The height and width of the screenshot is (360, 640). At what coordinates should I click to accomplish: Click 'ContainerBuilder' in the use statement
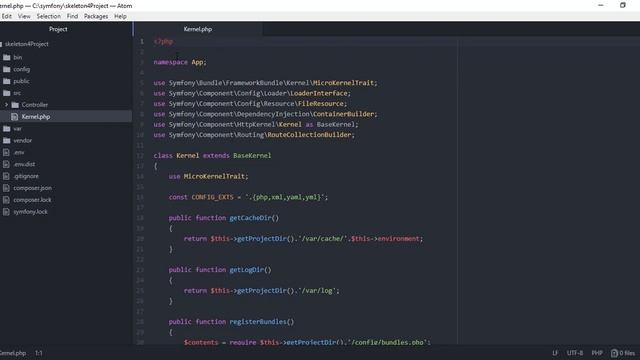[x=344, y=114]
